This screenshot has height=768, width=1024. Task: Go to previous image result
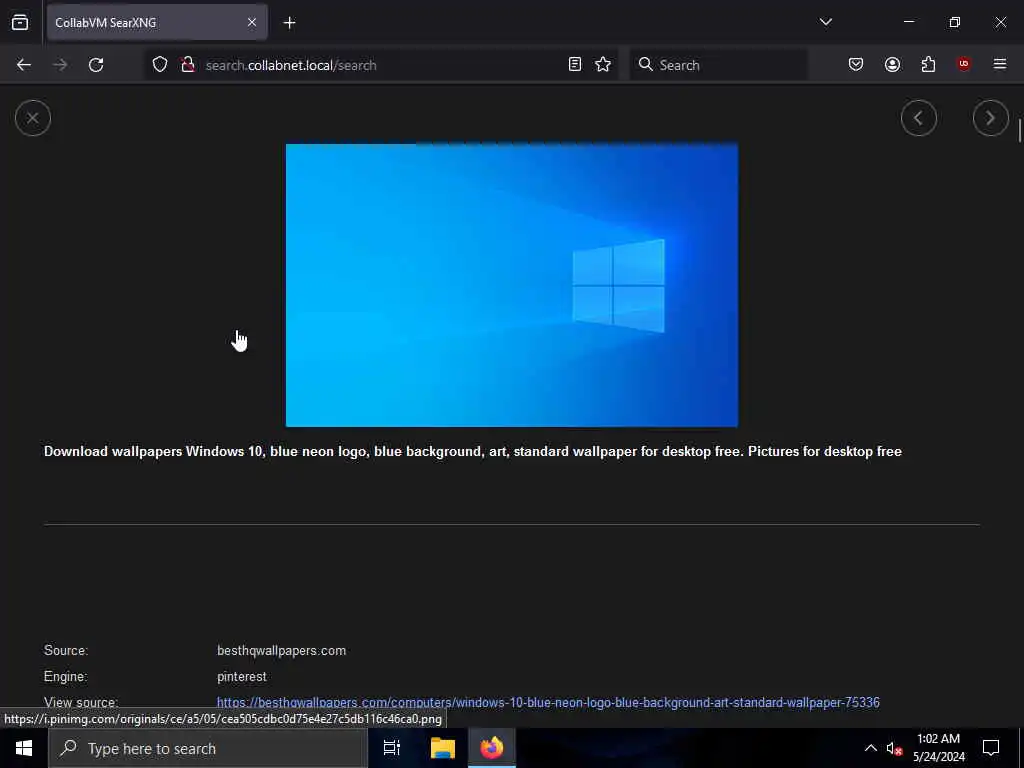pyautogui.click(x=919, y=118)
